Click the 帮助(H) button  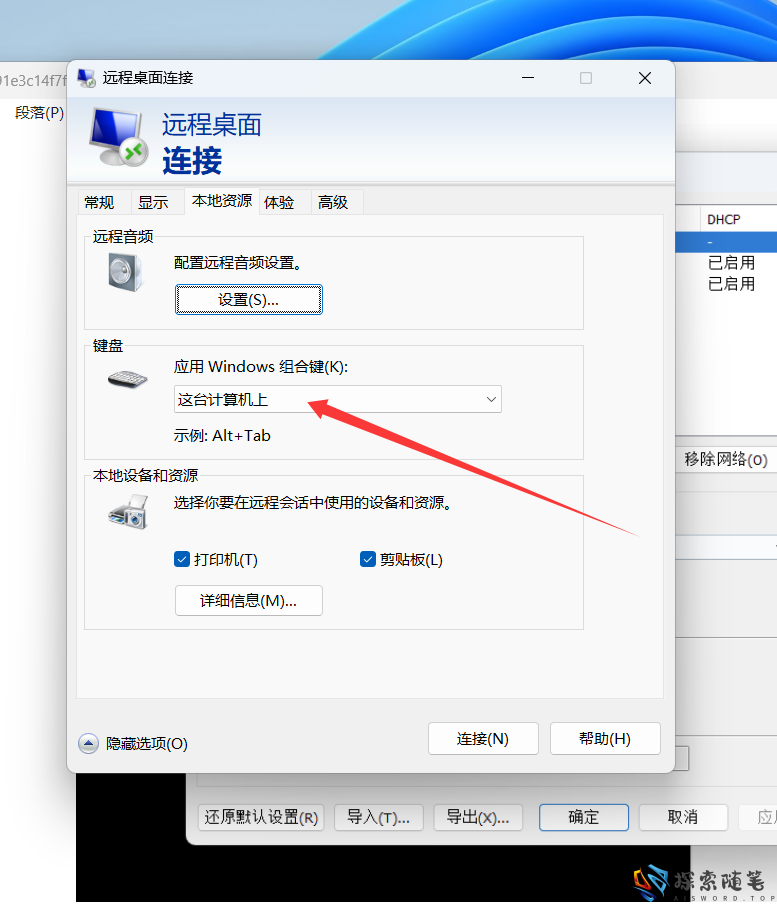pos(604,739)
